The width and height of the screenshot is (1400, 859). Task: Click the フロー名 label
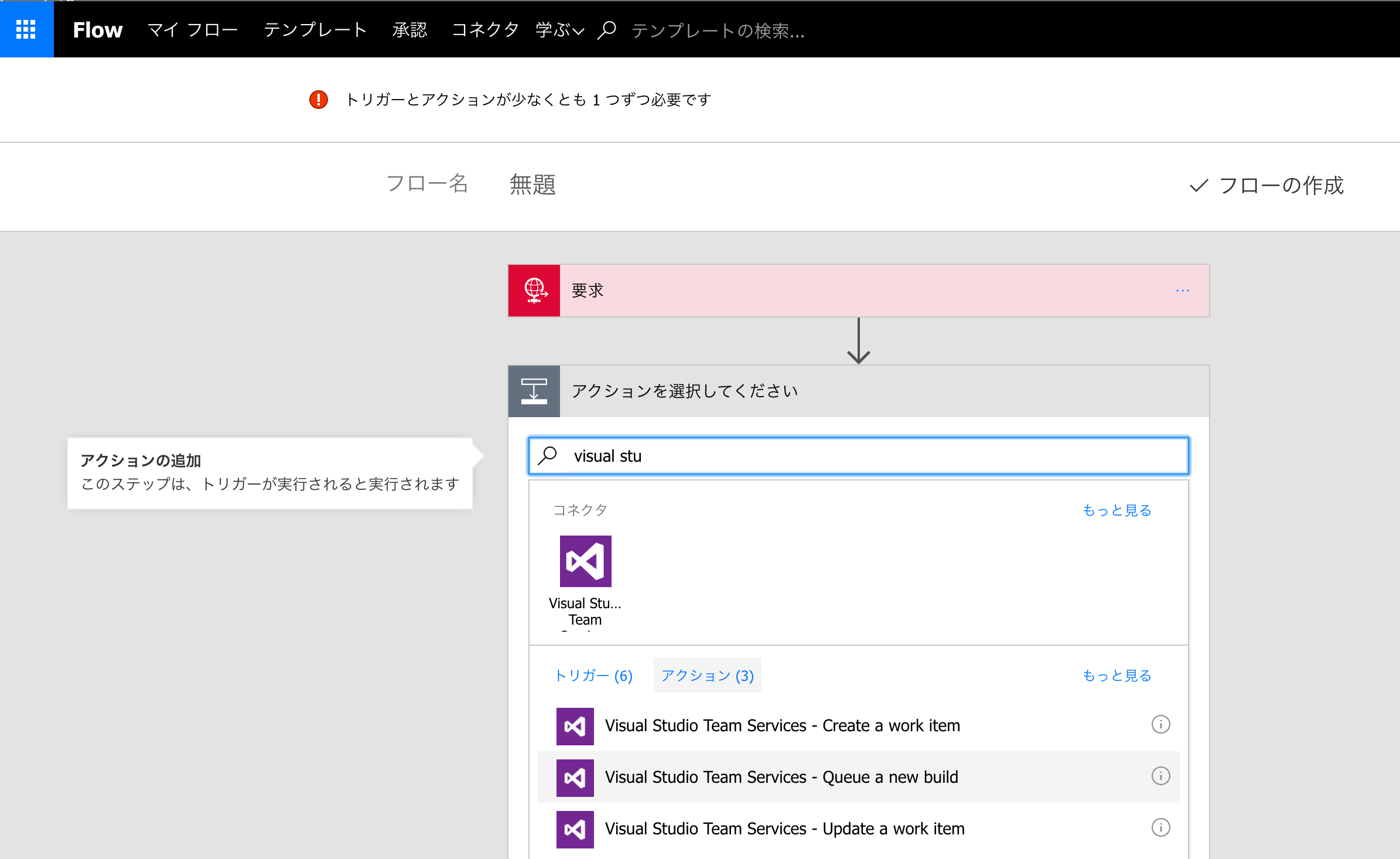(x=427, y=184)
